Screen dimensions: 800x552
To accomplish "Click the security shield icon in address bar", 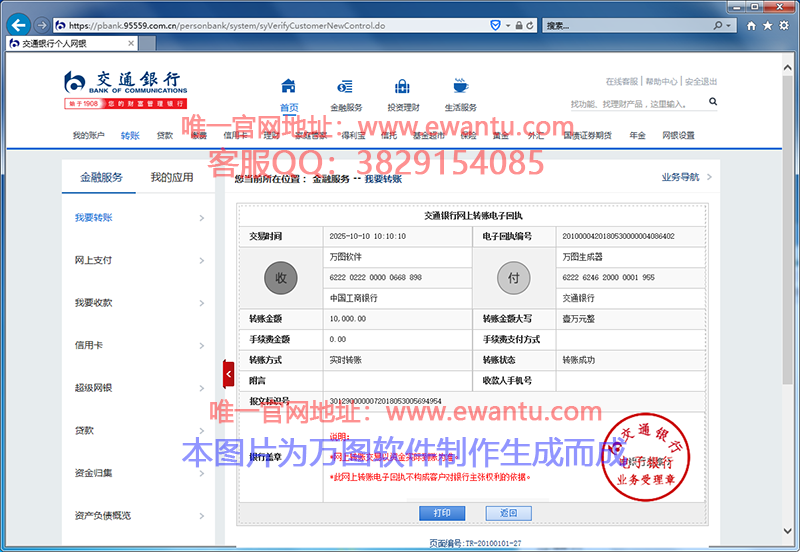I will (495, 25).
